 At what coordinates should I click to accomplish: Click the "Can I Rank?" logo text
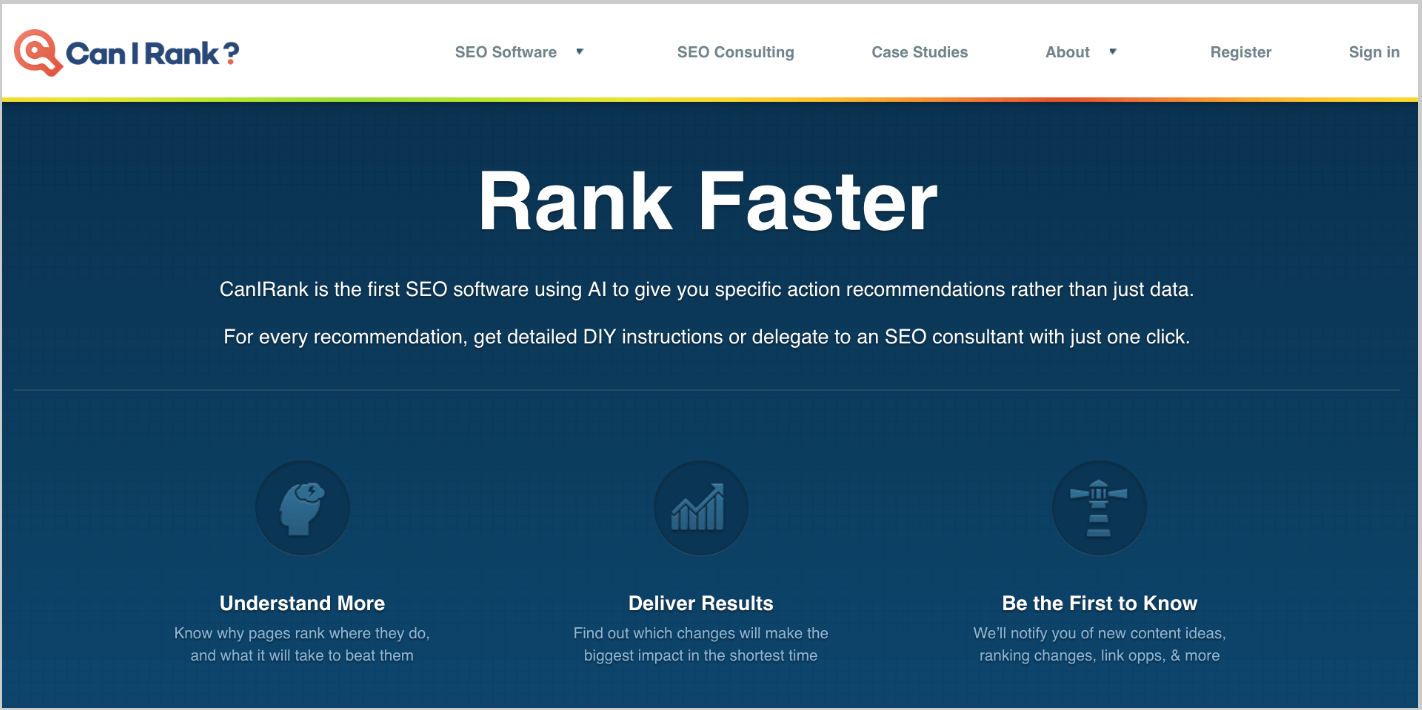click(x=153, y=53)
